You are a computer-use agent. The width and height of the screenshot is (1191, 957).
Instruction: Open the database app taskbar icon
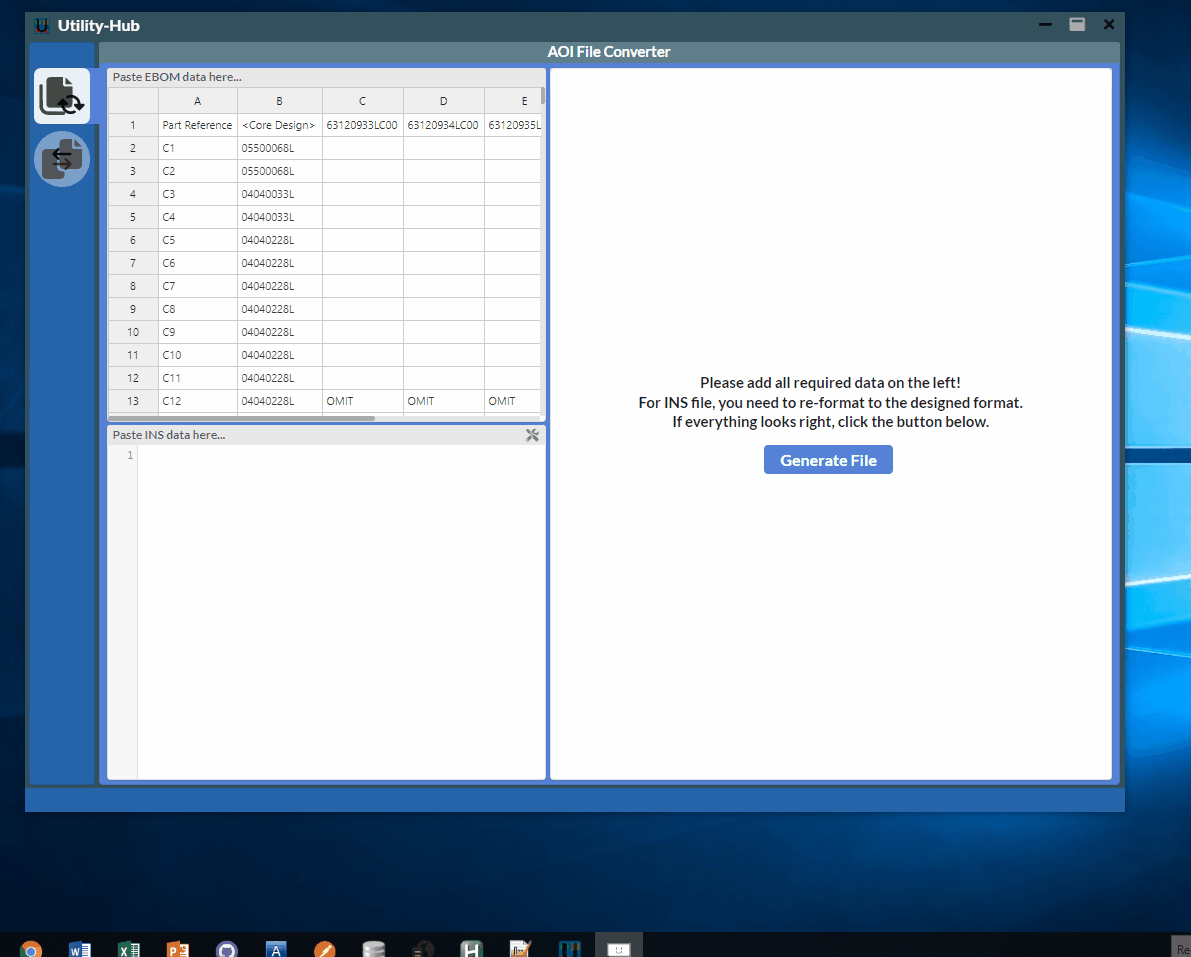click(x=374, y=949)
